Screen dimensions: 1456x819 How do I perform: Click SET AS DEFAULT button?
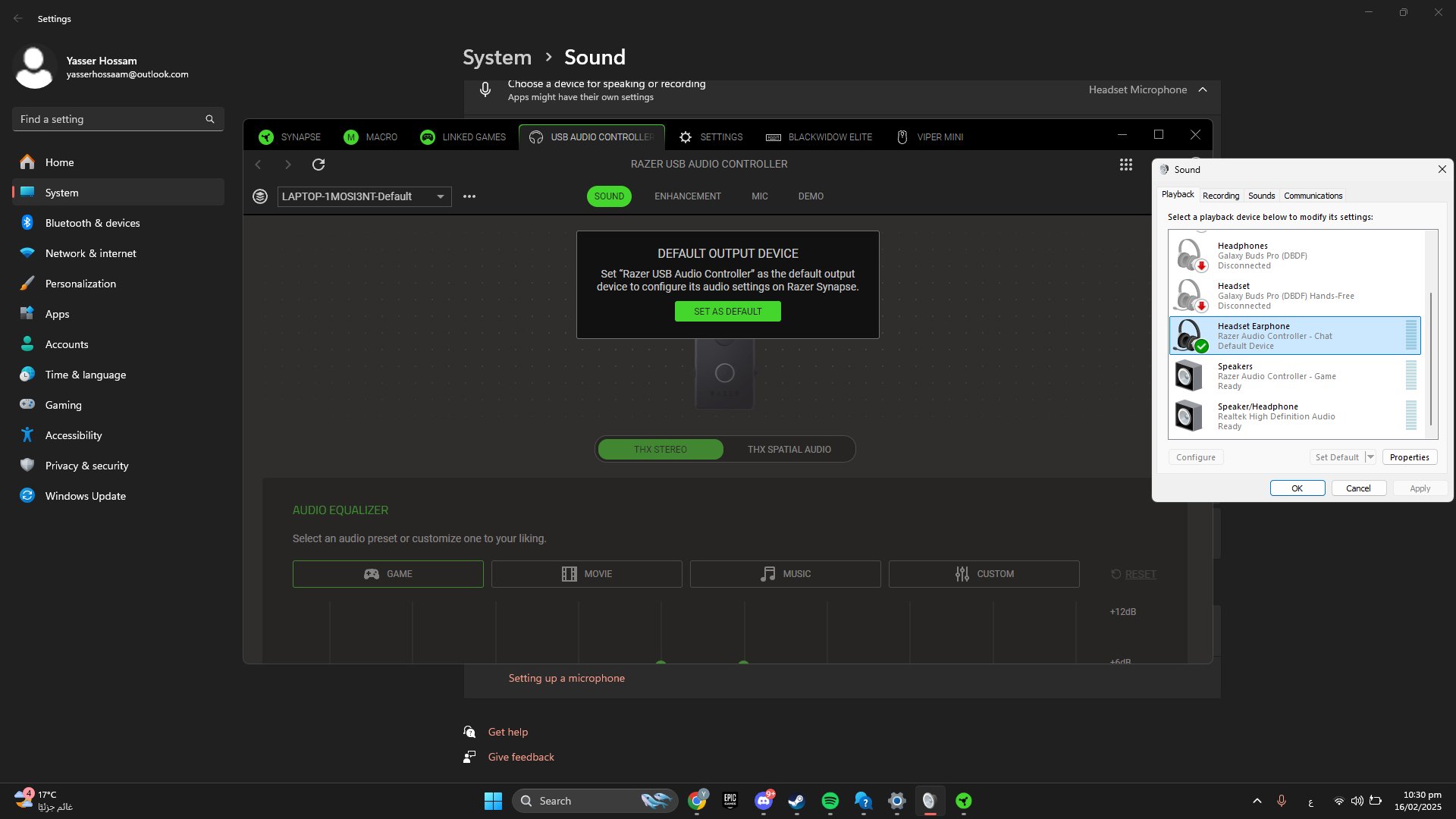tap(727, 312)
